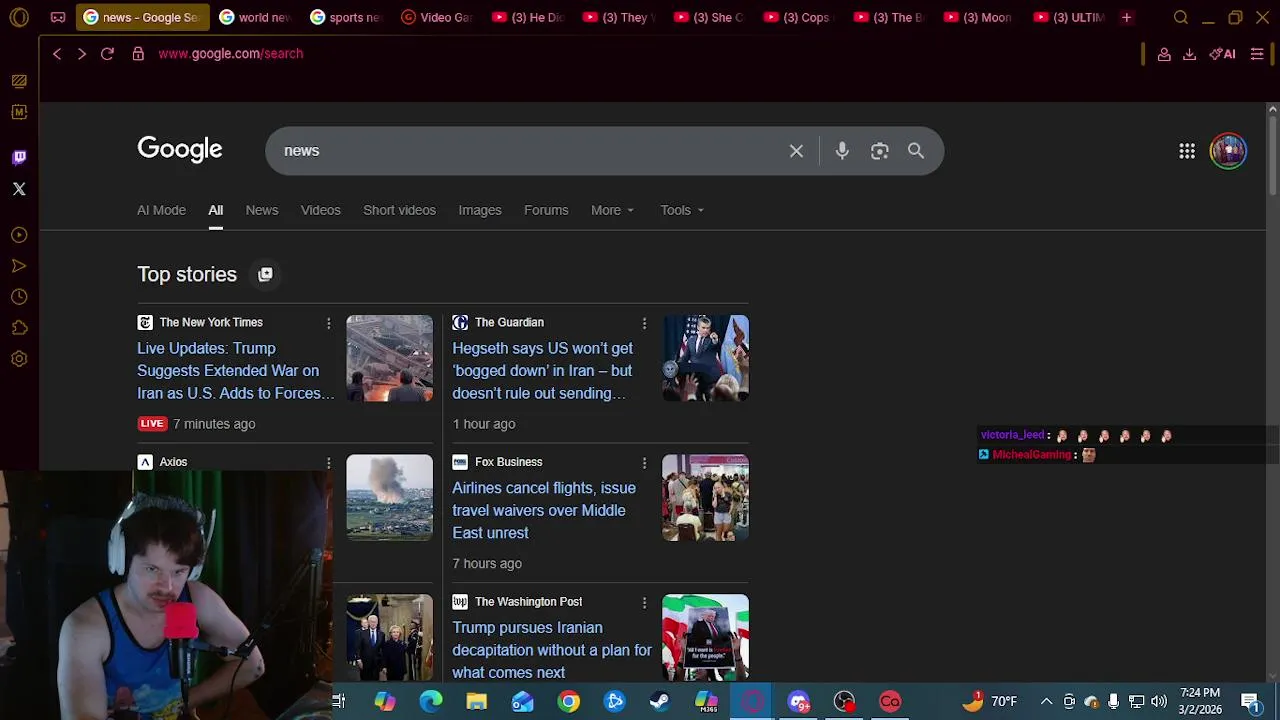Open the profile account icon in toolbar
1280x720 pixels.
coord(1164,54)
